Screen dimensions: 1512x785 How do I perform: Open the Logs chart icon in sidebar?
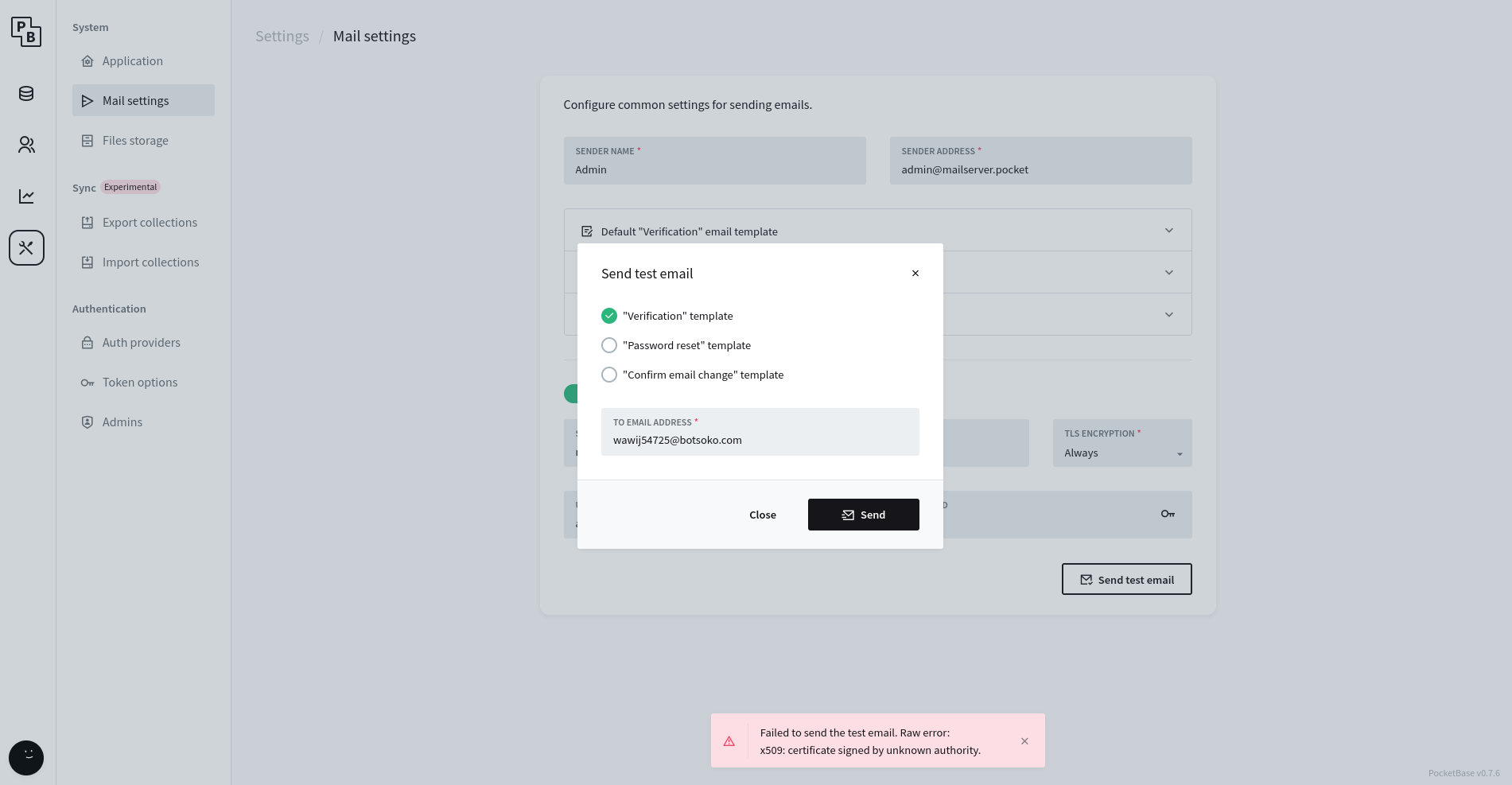pos(26,196)
